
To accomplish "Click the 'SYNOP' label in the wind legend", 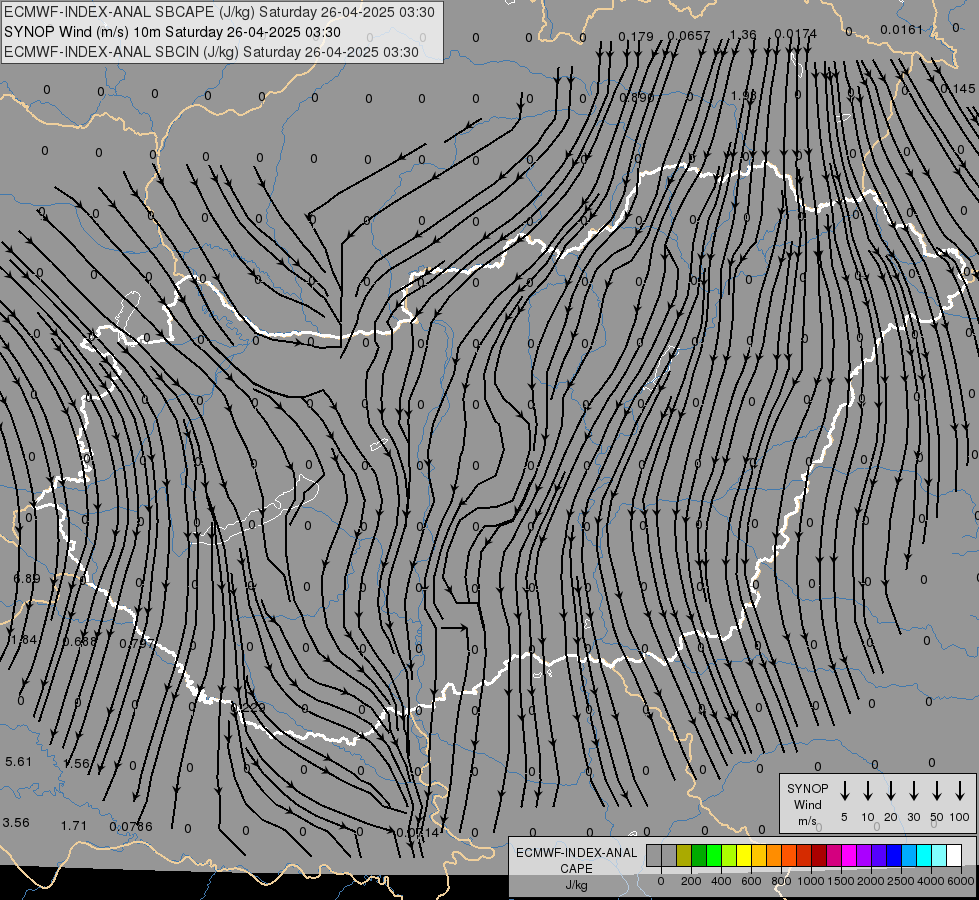I will (x=807, y=788).
